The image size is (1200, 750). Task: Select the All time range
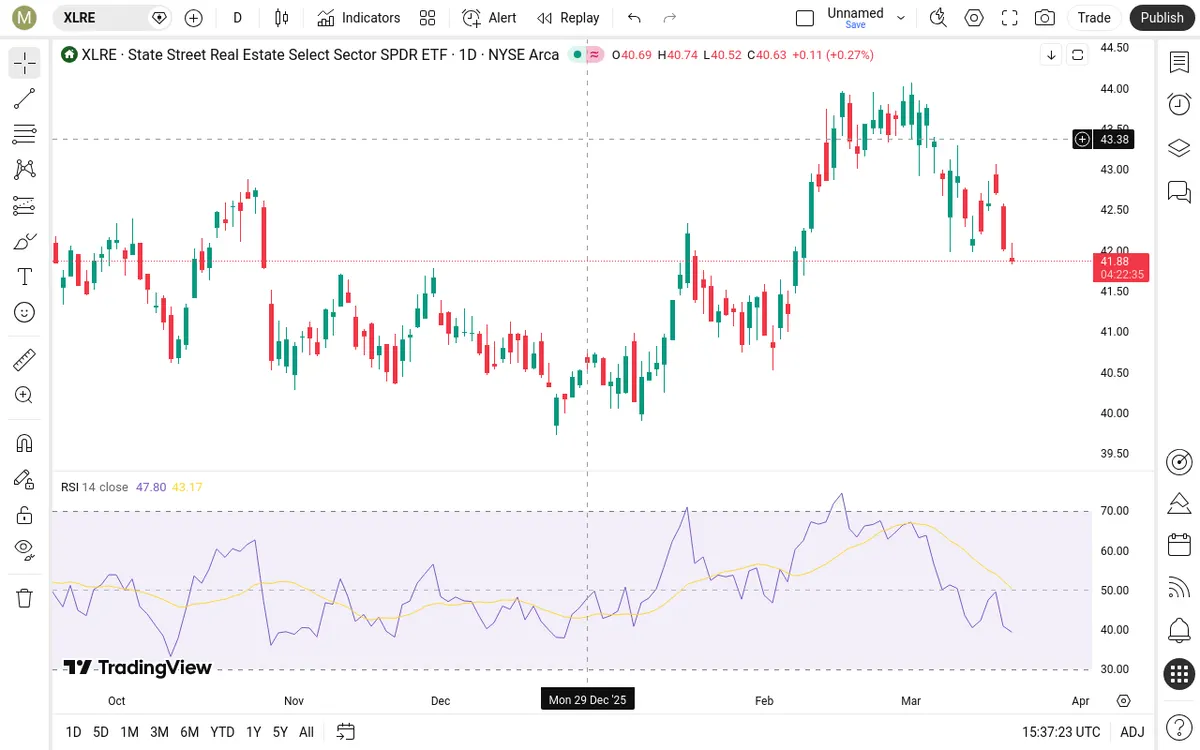306,732
